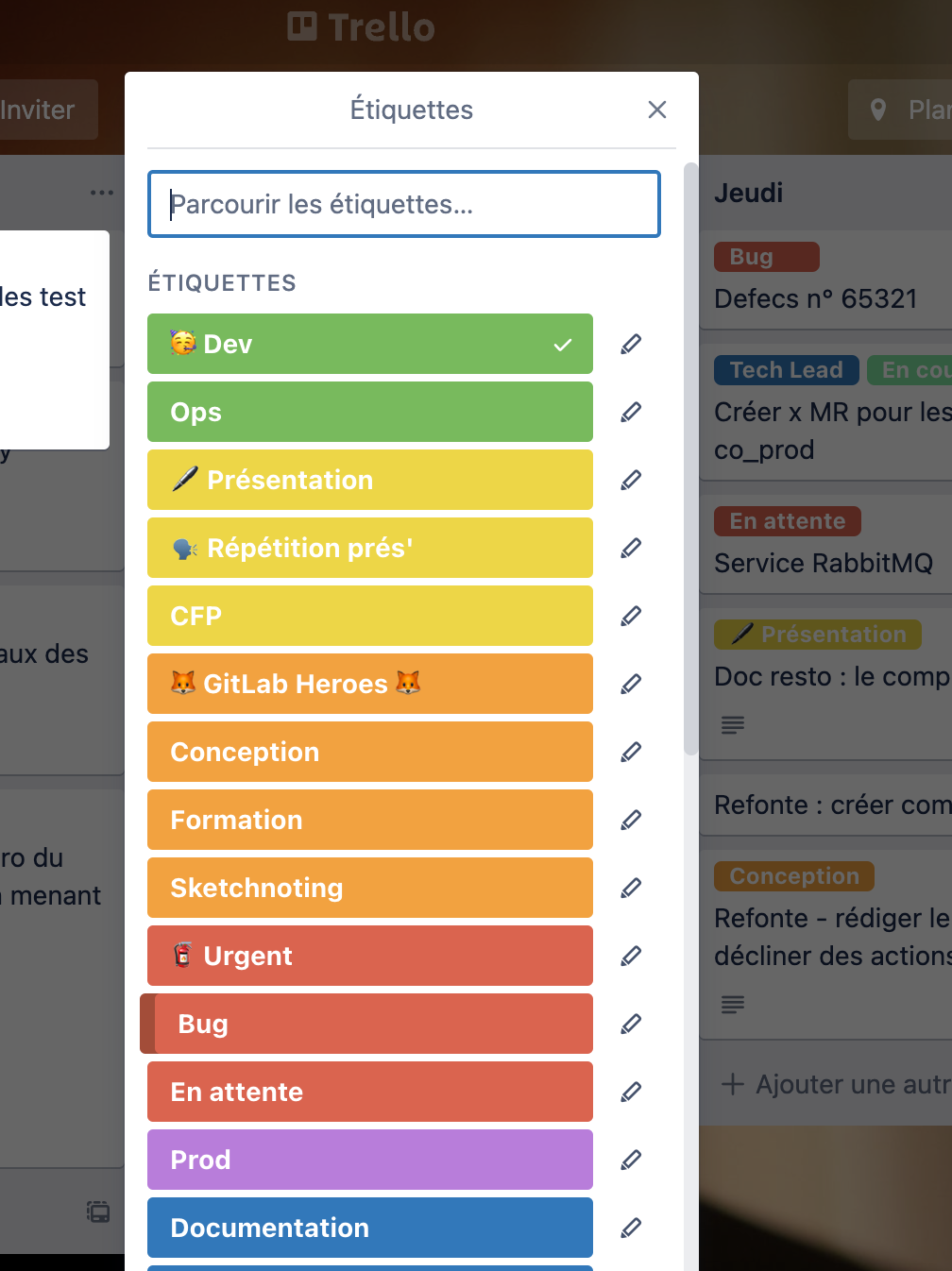Click the pencil icon next to Urgent
Screen dimensions: 952x1271
coord(631,956)
